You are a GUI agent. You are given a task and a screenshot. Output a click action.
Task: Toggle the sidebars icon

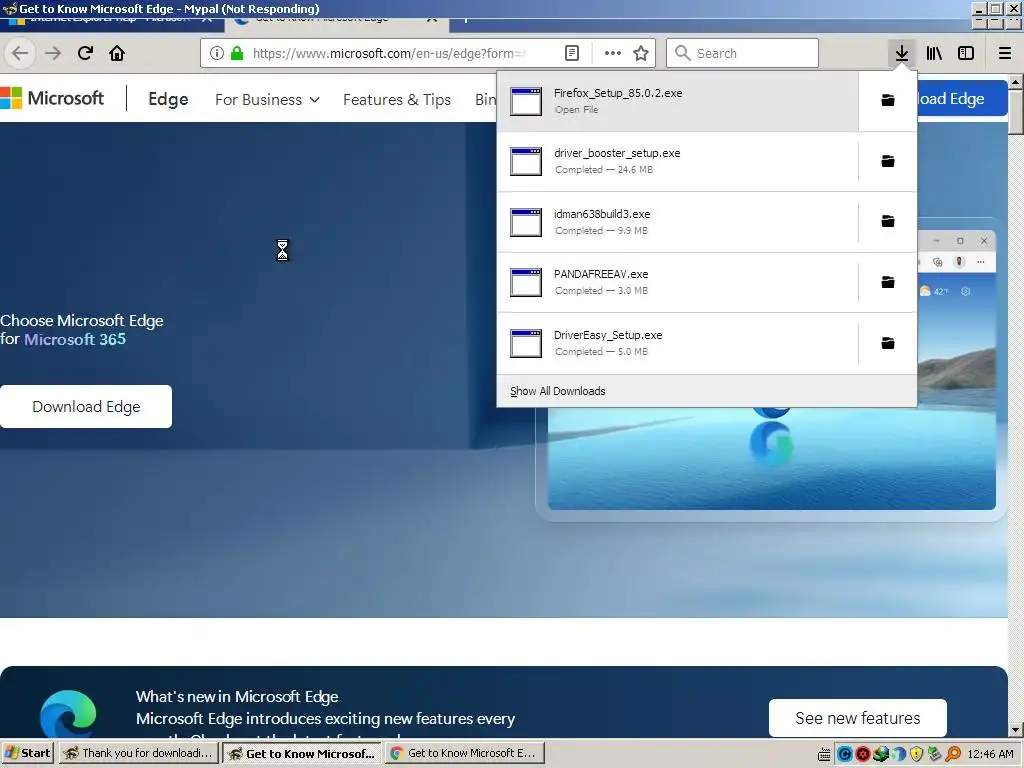coord(966,53)
